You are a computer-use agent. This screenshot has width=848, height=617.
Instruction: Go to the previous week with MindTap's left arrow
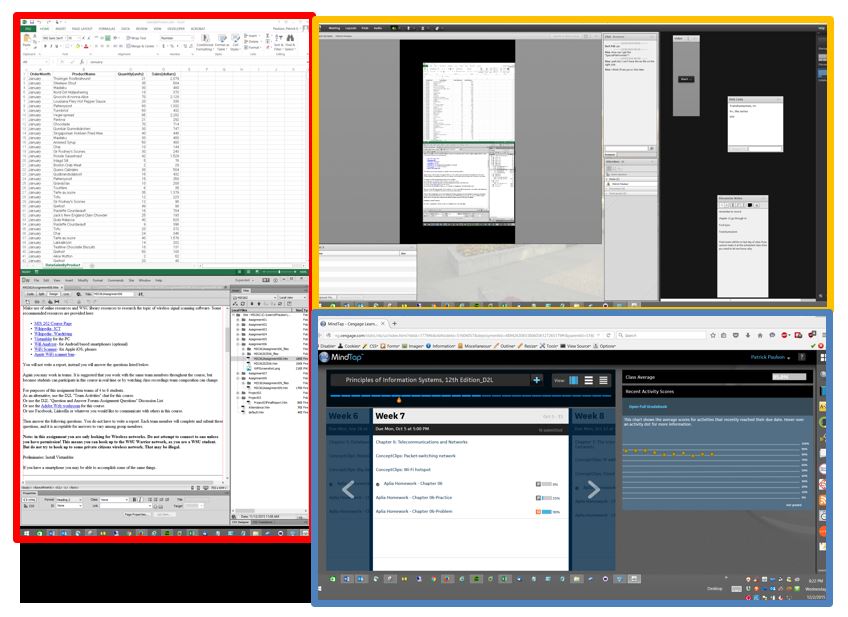(348, 489)
